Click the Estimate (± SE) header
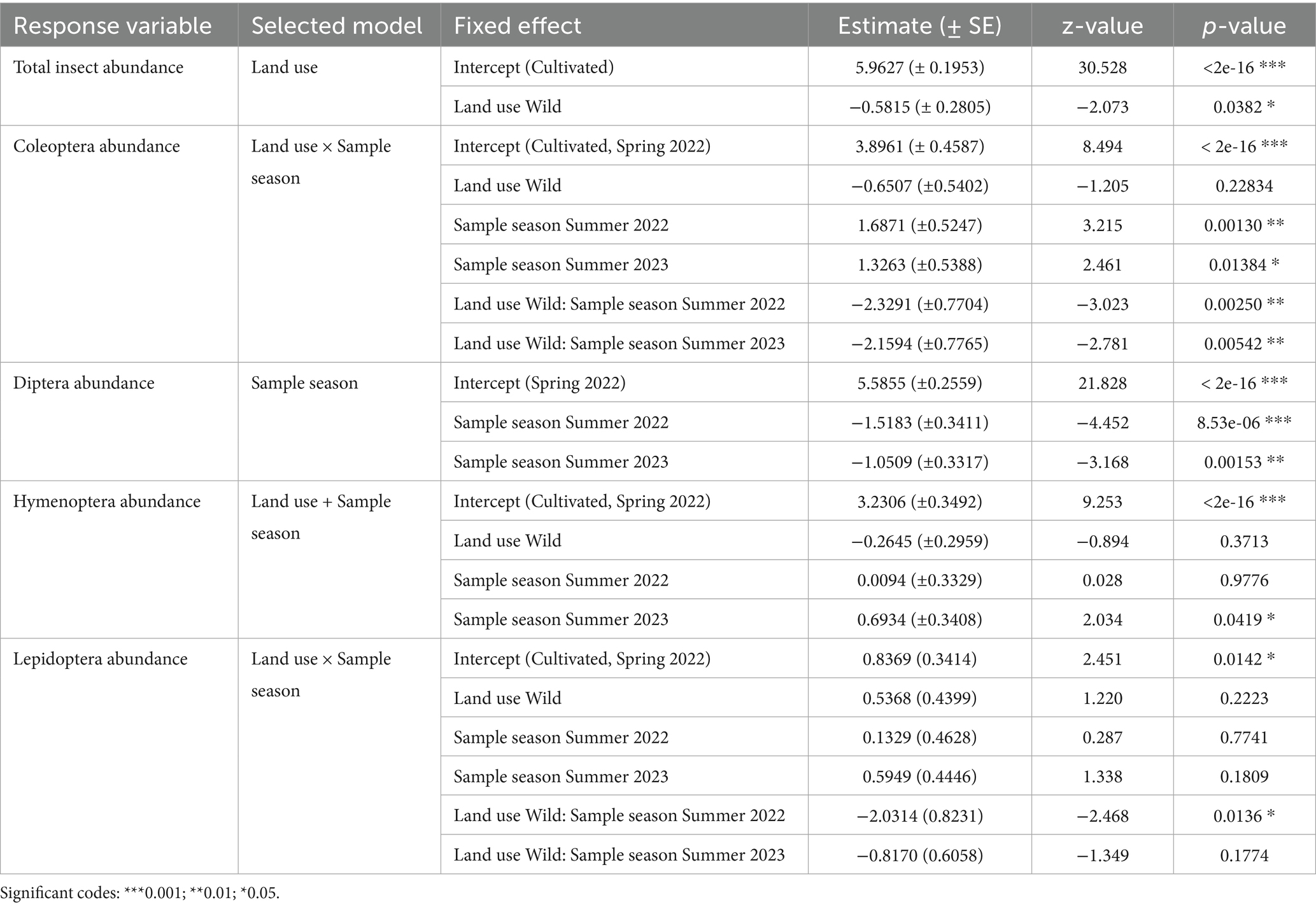This screenshot has height=907, width=1316. [x=919, y=26]
